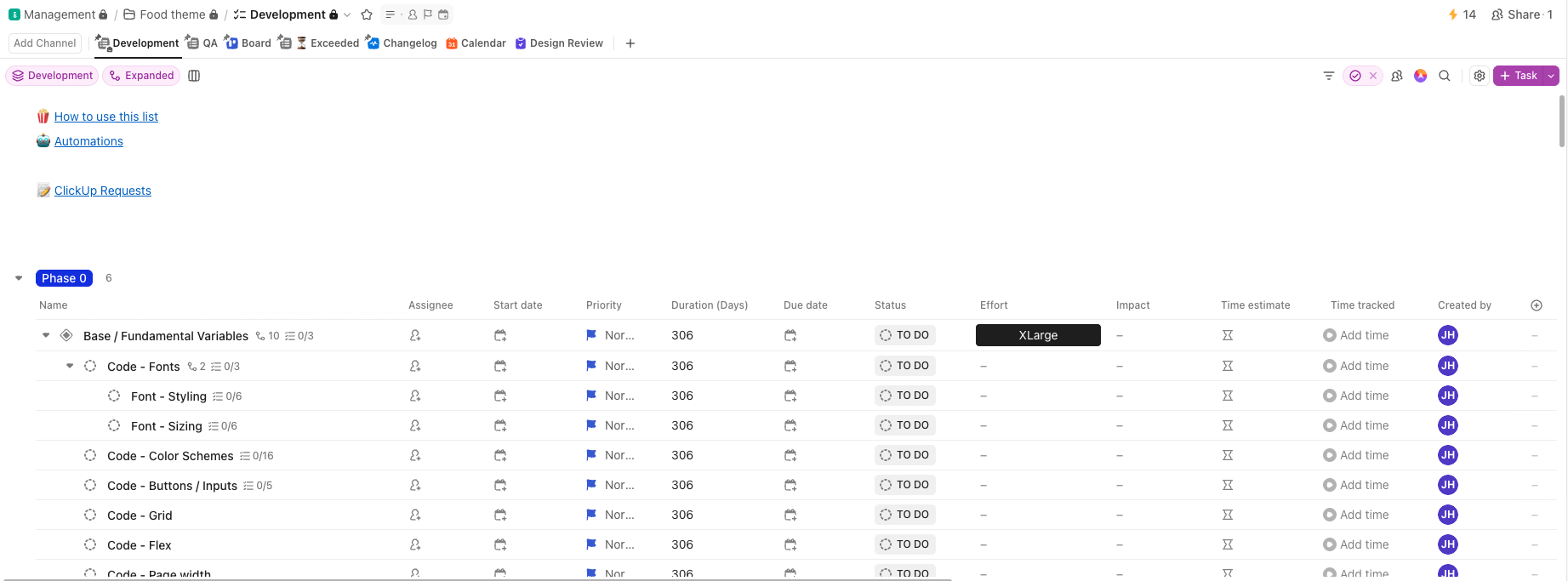This screenshot has height=581, width=1568.
Task: Click the star favorite icon in breadcrumb
Action: pyautogui.click(x=367, y=14)
